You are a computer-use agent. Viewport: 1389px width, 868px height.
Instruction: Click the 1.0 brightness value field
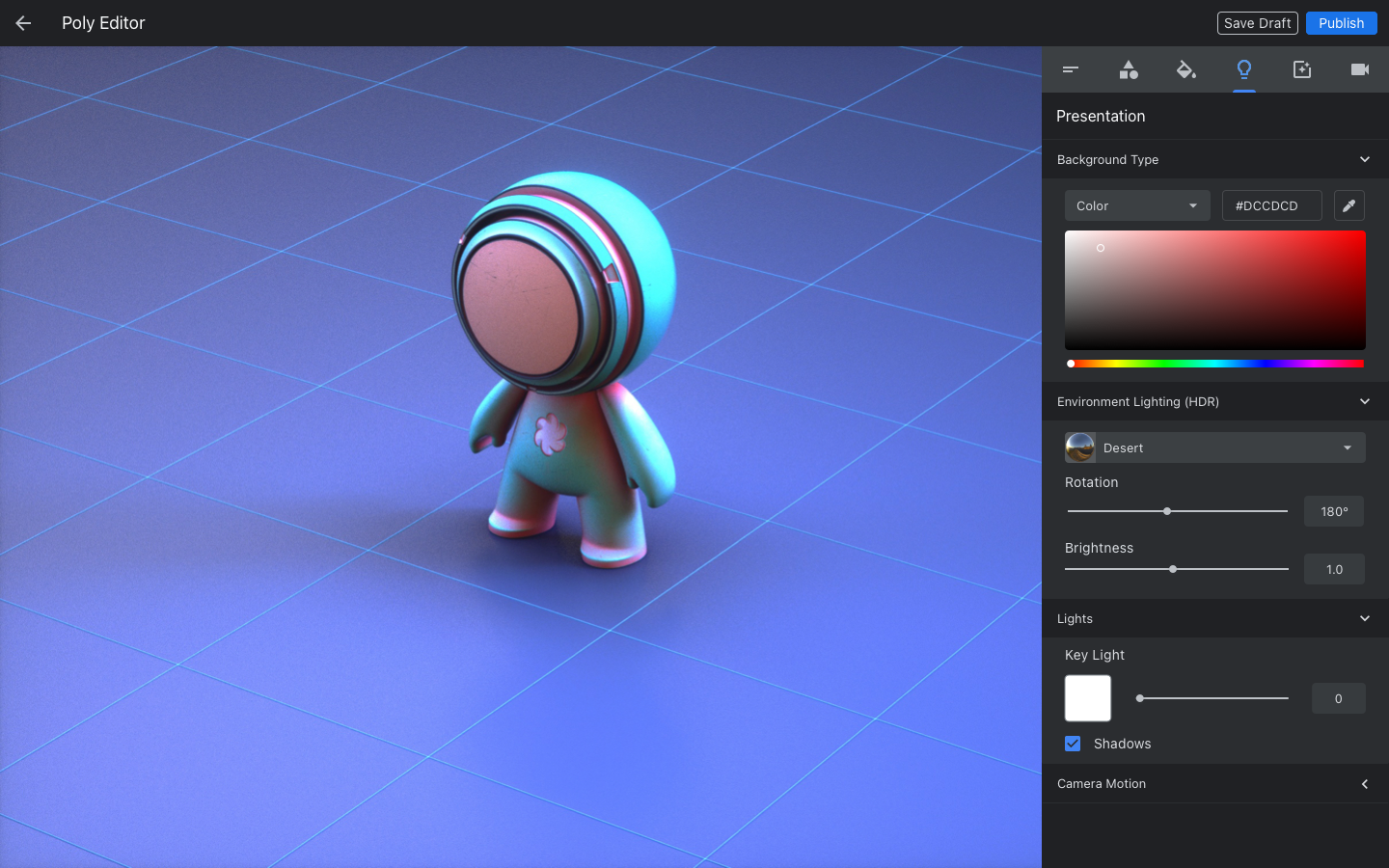coord(1334,569)
